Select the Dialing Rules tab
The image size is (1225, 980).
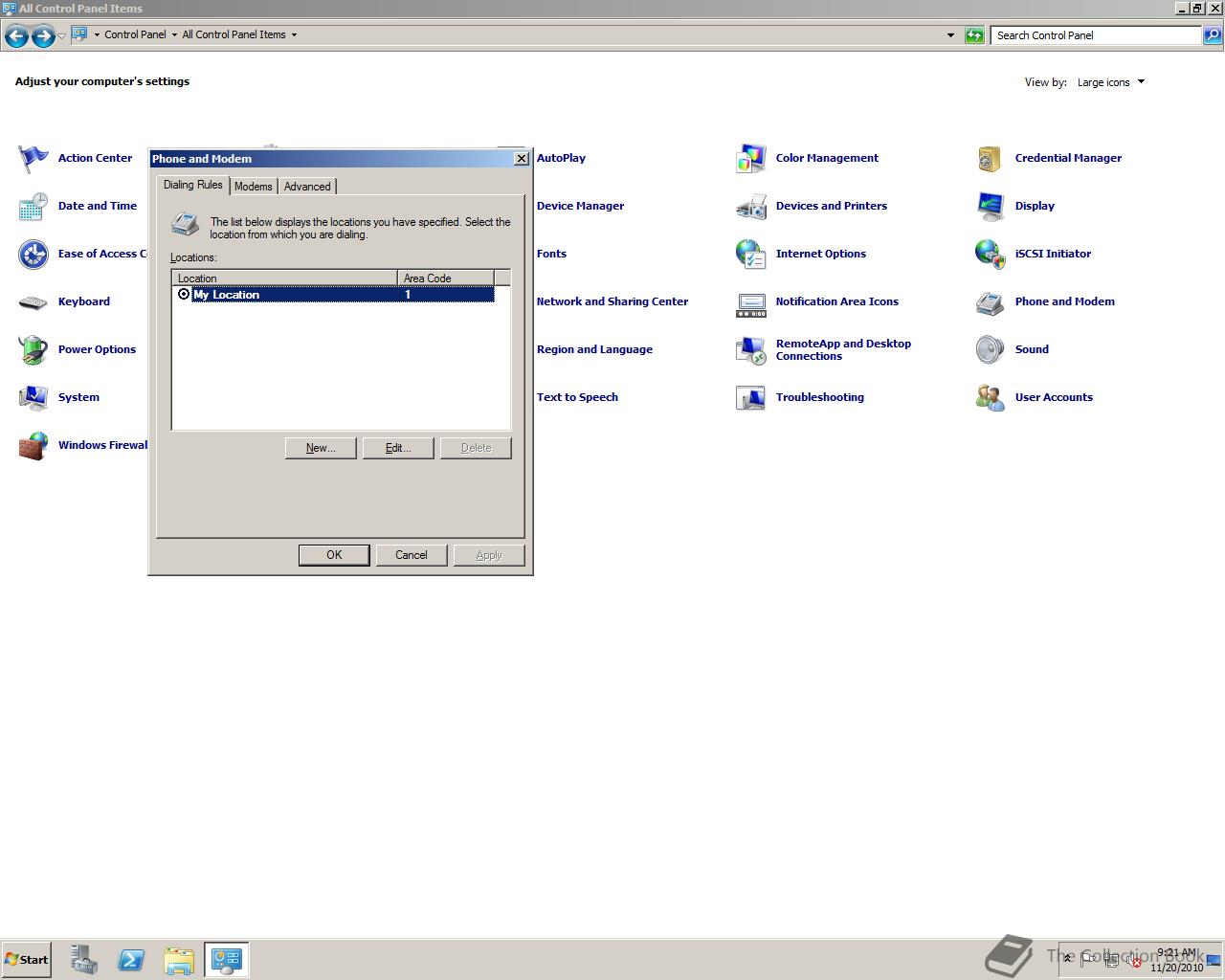[x=193, y=185]
